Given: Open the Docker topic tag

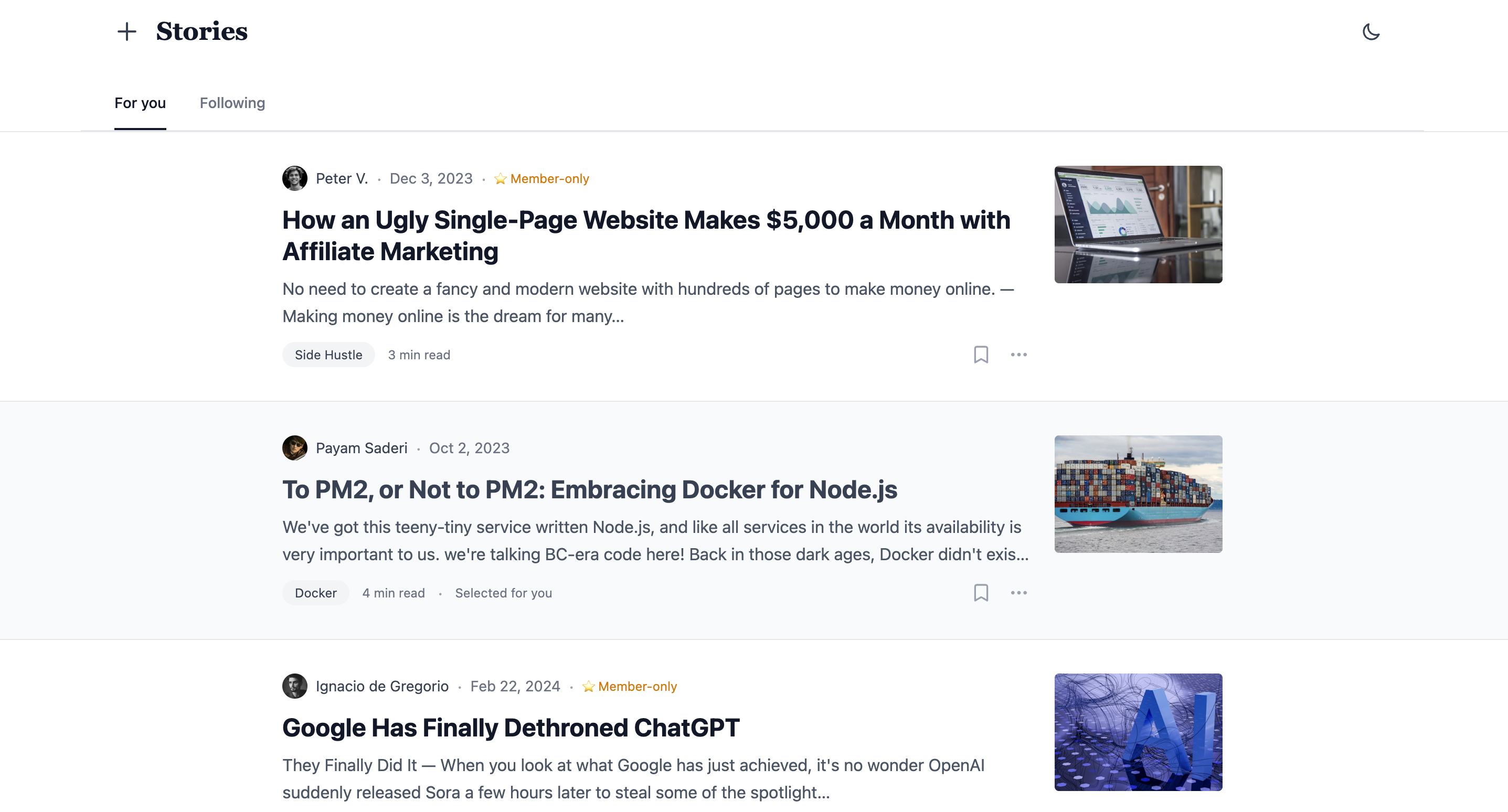Looking at the screenshot, I should pyautogui.click(x=315, y=593).
